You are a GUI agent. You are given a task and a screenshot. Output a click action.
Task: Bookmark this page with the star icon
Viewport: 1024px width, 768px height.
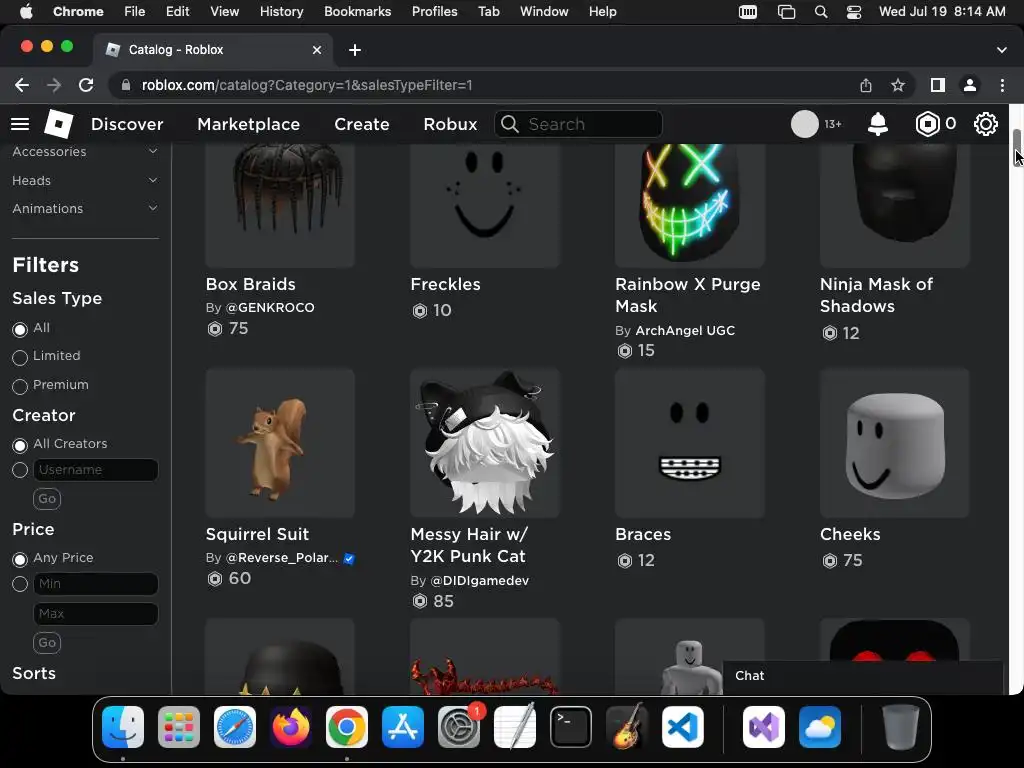coord(898,85)
